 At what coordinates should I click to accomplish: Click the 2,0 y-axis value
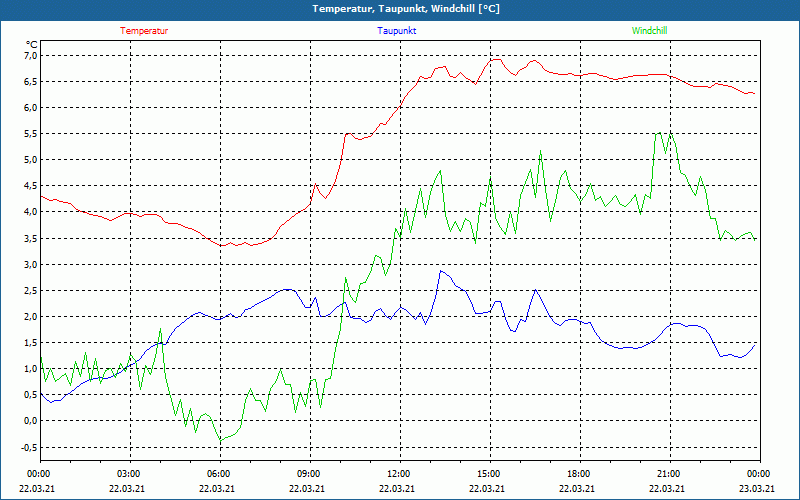[31, 316]
